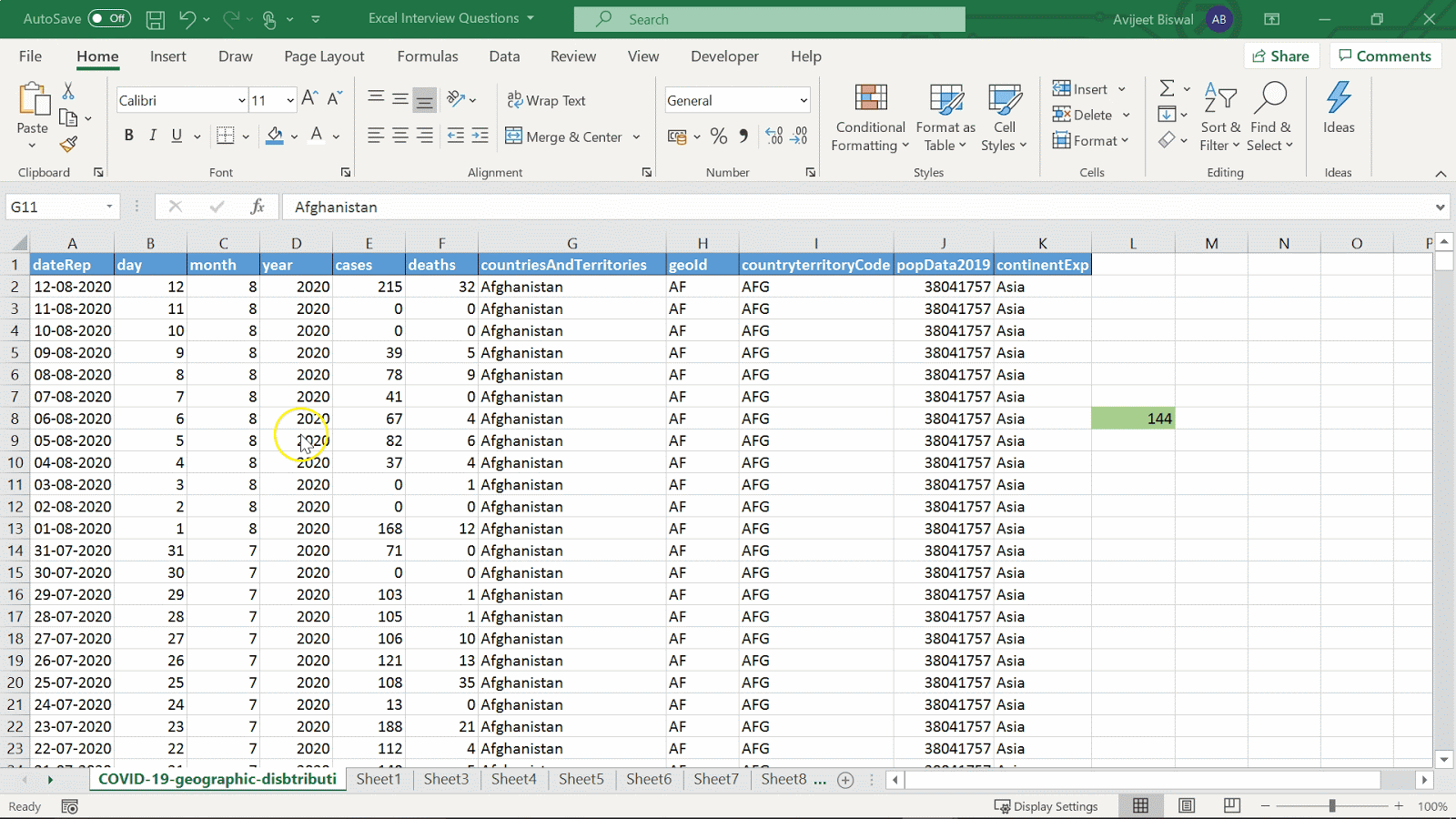Image resolution: width=1456 pixels, height=819 pixels.
Task: Click the Percent Style icon
Action: (x=719, y=136)
